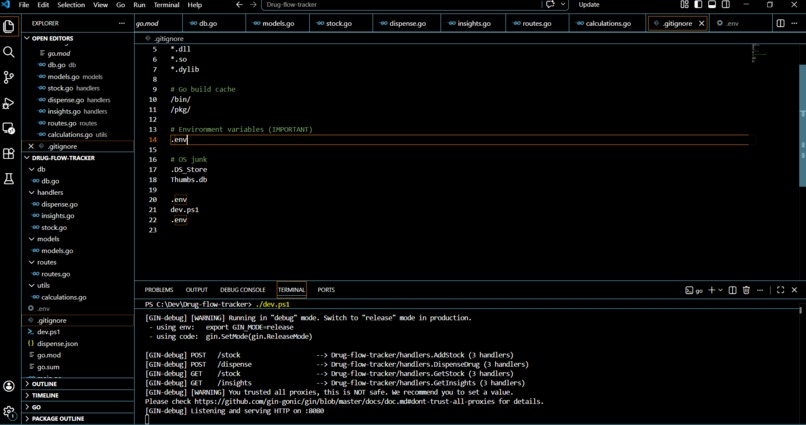Toggle bottom panel visibility

click(x=712, y=5)
